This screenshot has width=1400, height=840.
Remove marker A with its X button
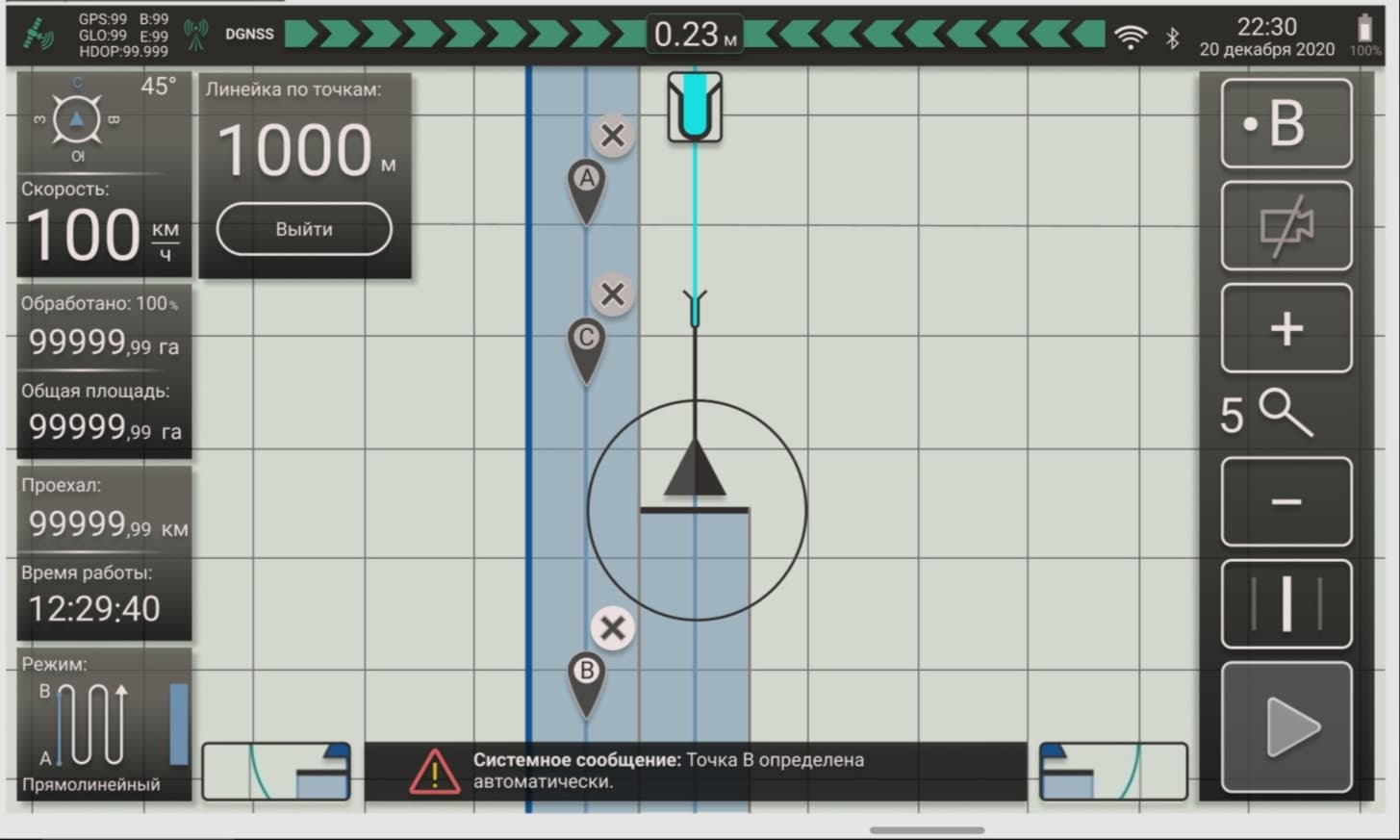point(612,136)
